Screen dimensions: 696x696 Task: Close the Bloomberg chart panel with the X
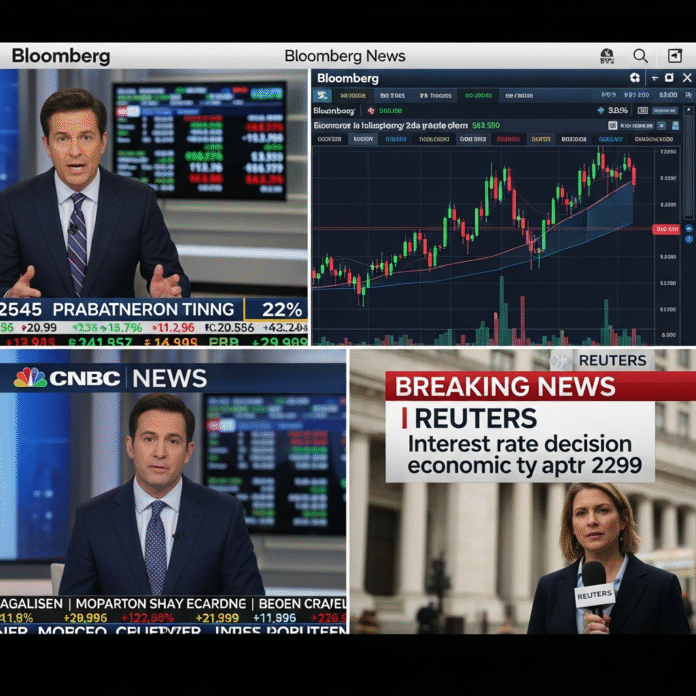tap(687, 78)
